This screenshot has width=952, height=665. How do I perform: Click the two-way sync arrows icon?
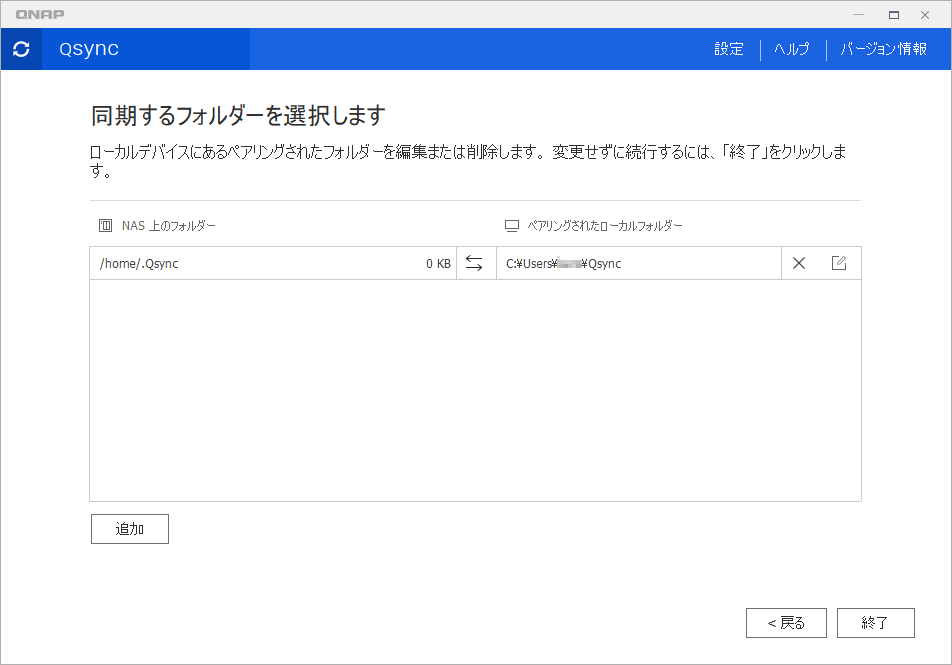tap(474, 263)
